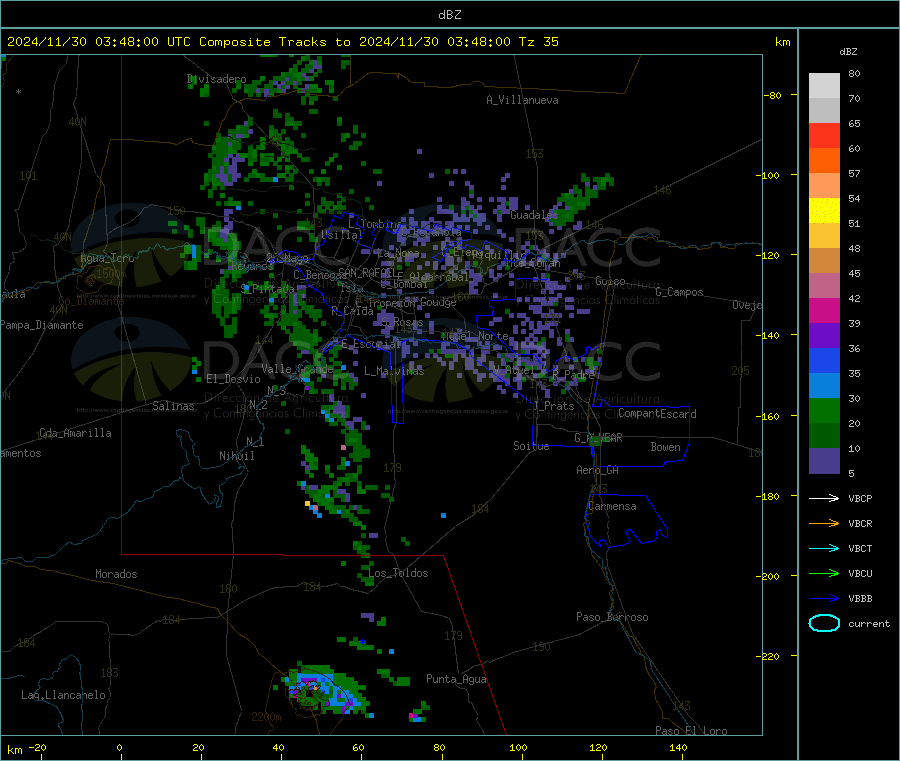
Task: Select the 60 dBZ orange-red swatch
Action: 824,160
